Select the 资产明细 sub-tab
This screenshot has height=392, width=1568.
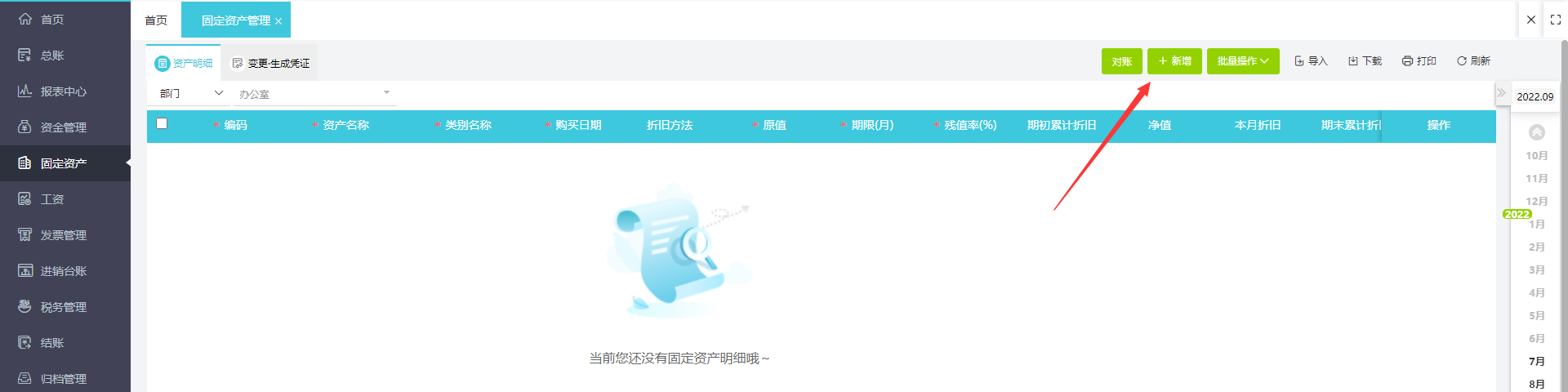click(x=184, y=63)
